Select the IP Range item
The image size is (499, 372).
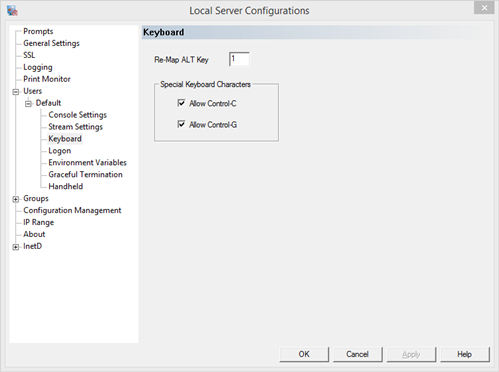click(38, 222)
